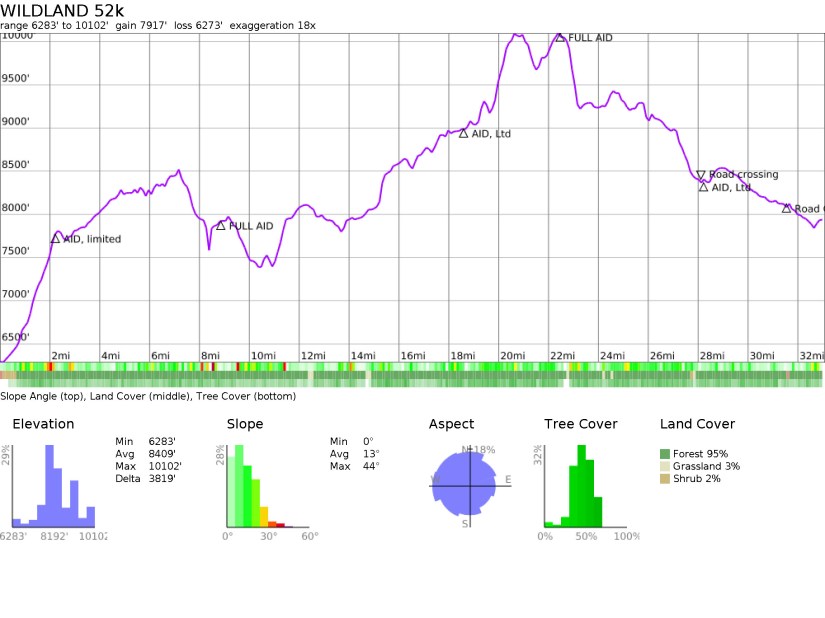The width and height of the screenshot is (825, 618).
Task: Click the 20mi label on the distance axis
Action: (512, 355)
